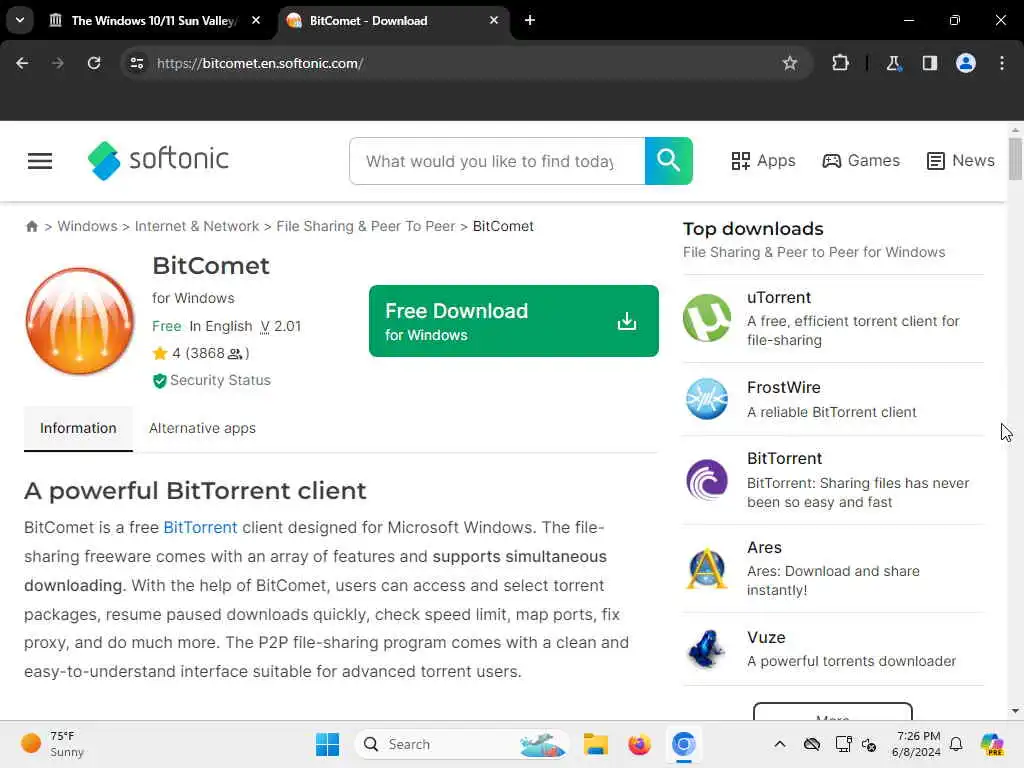
Task: Launch Firefox from the taskbar
Action: click(639, 744)
